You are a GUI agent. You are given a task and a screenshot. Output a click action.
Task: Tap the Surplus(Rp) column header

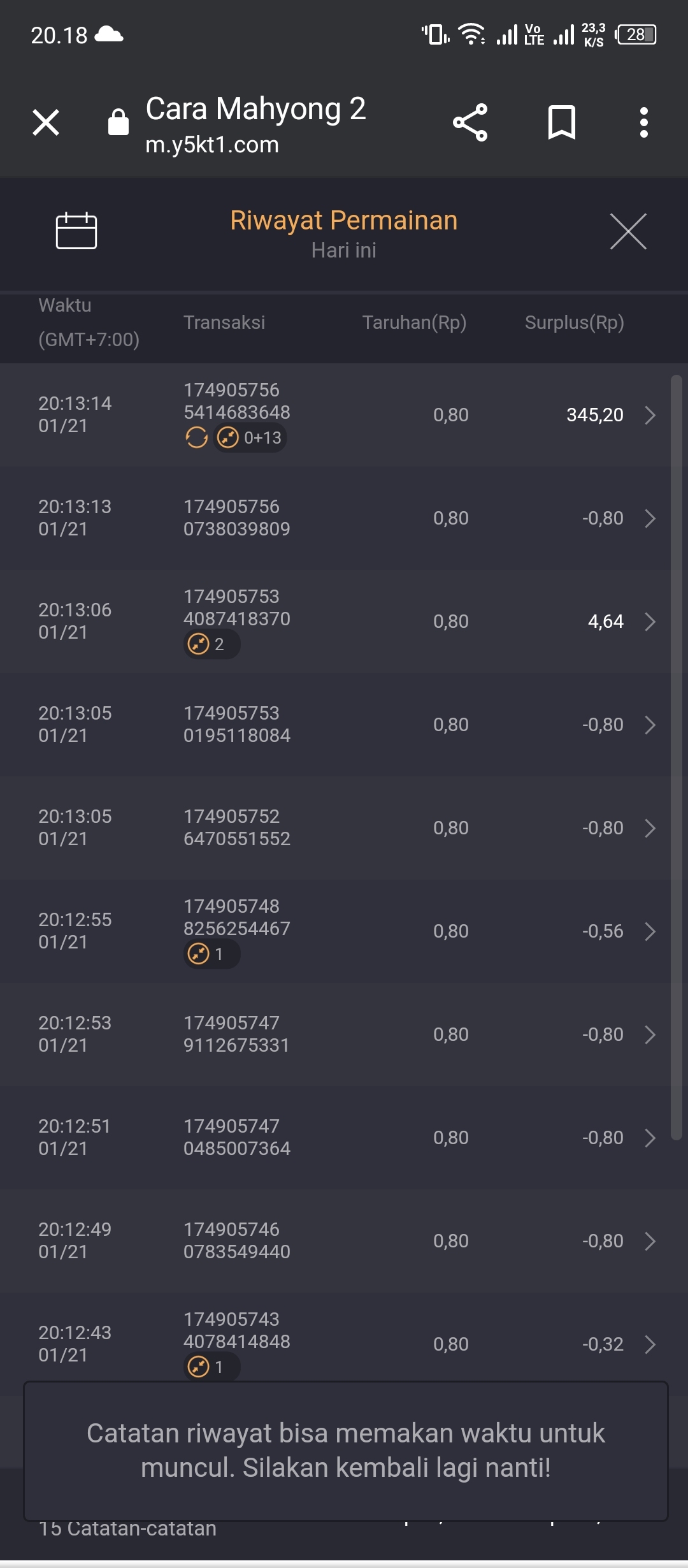(x=574, y=323)
